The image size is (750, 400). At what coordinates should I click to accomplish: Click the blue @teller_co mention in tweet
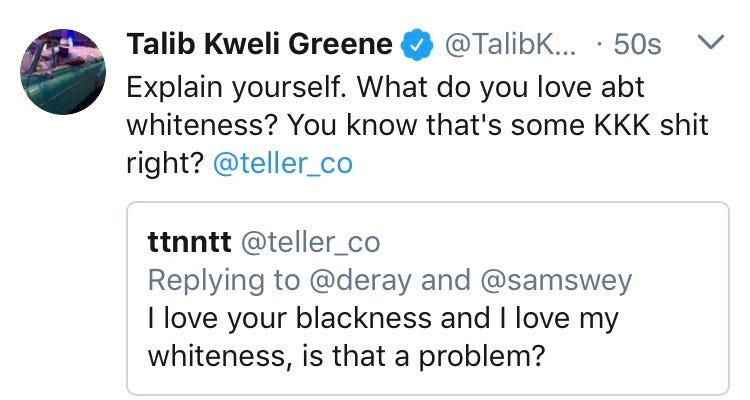(x=283, y=163)
